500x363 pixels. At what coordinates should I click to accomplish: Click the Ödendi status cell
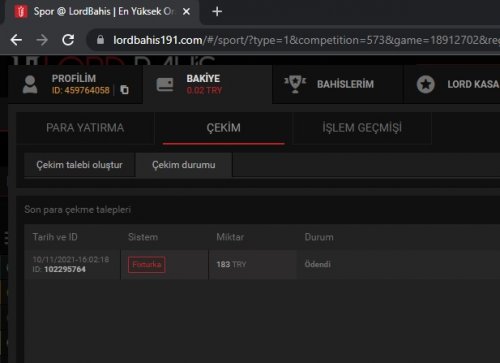[x=317, y=264]
